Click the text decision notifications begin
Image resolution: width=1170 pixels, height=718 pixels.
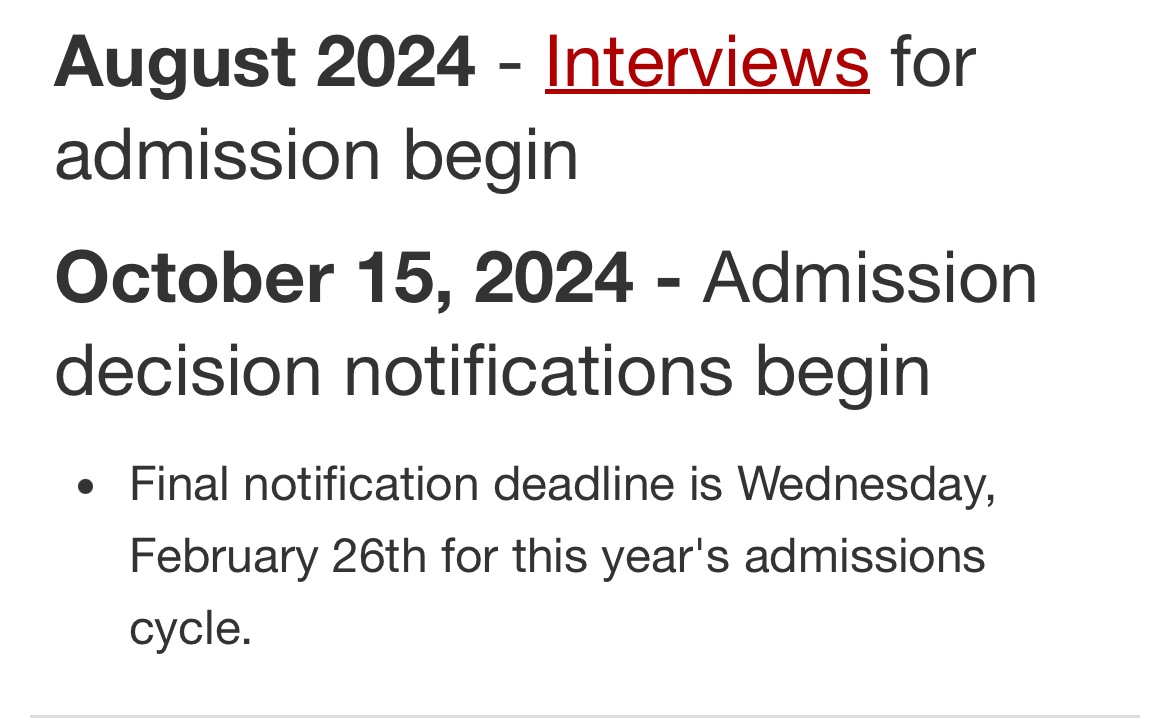point(492,371)
